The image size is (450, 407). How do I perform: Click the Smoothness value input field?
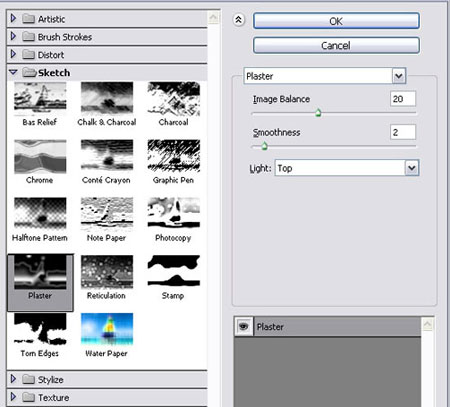tap(403, 132)
